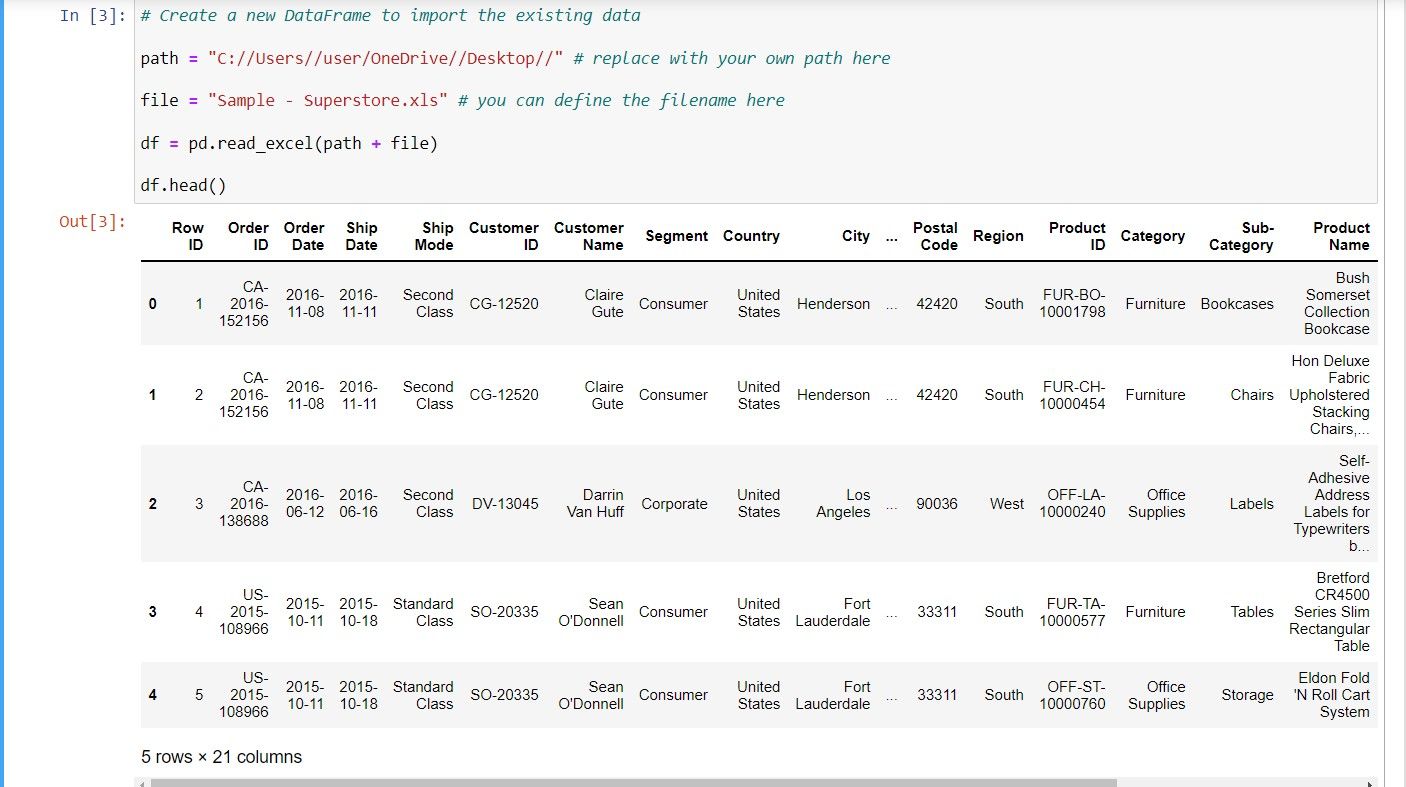
Task: Click the In [3] cell prompt
Action: [93, 16]
